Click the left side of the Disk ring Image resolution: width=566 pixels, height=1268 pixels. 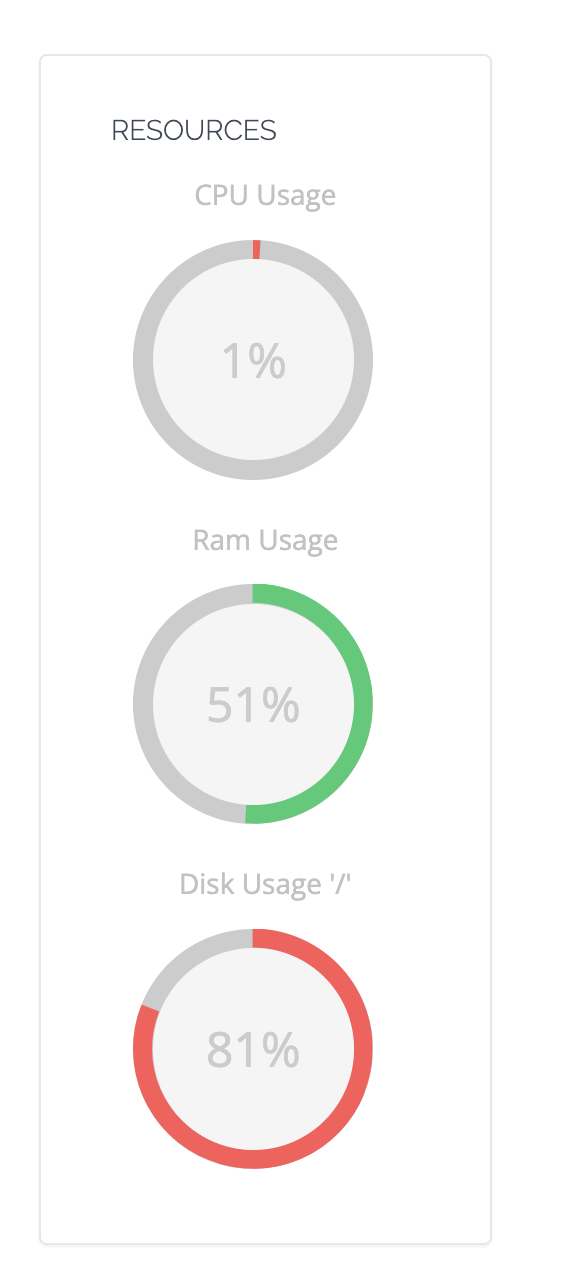coord(143,1049)
